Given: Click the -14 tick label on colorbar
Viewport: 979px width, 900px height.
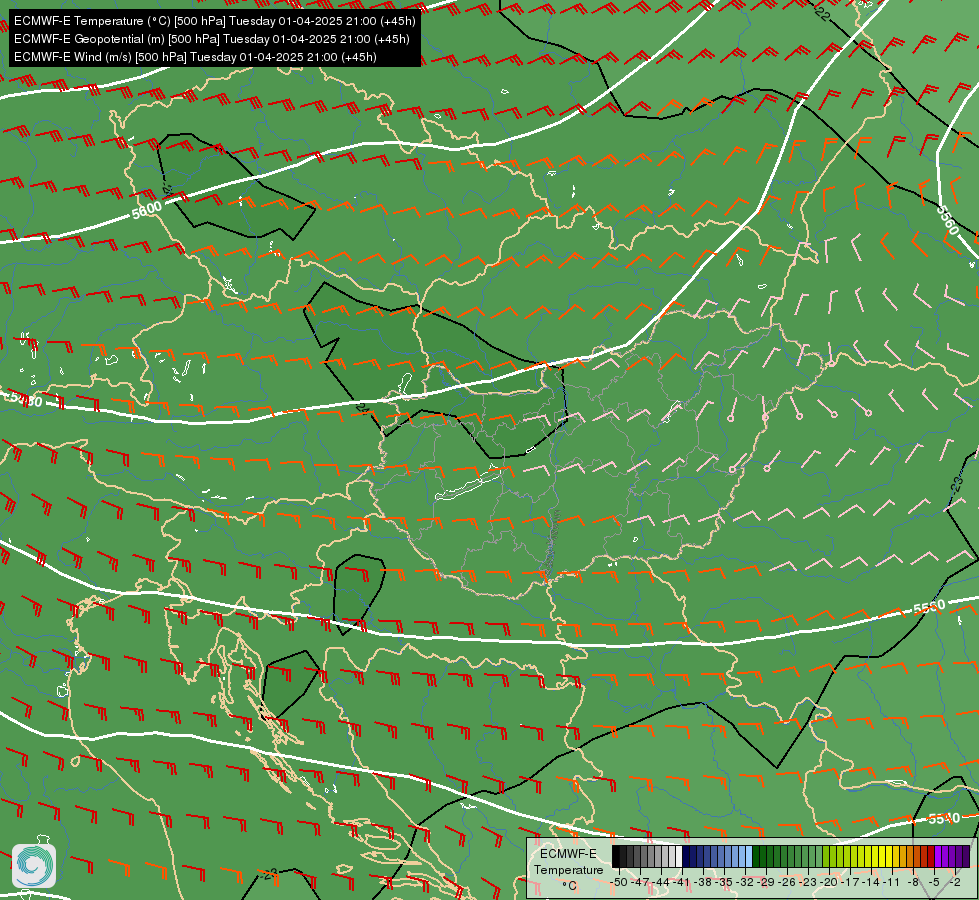Looking at the screenshot, I should (872, 882).
